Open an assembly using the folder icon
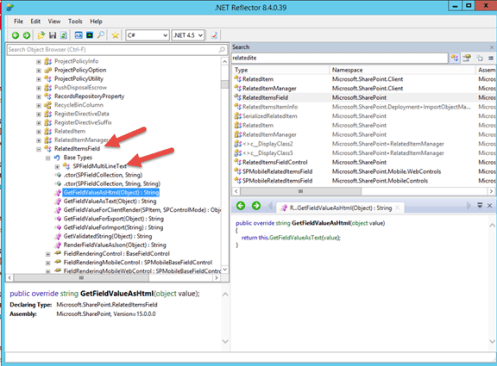Image resolution: width=497 pixels, height=366 pixels. 41,35
